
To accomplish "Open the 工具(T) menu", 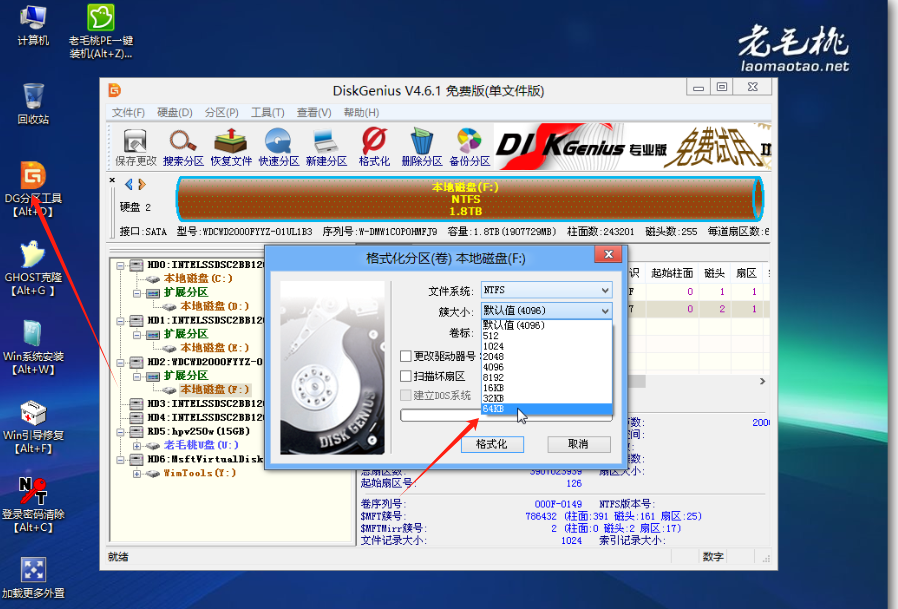I will coord(267,112).
